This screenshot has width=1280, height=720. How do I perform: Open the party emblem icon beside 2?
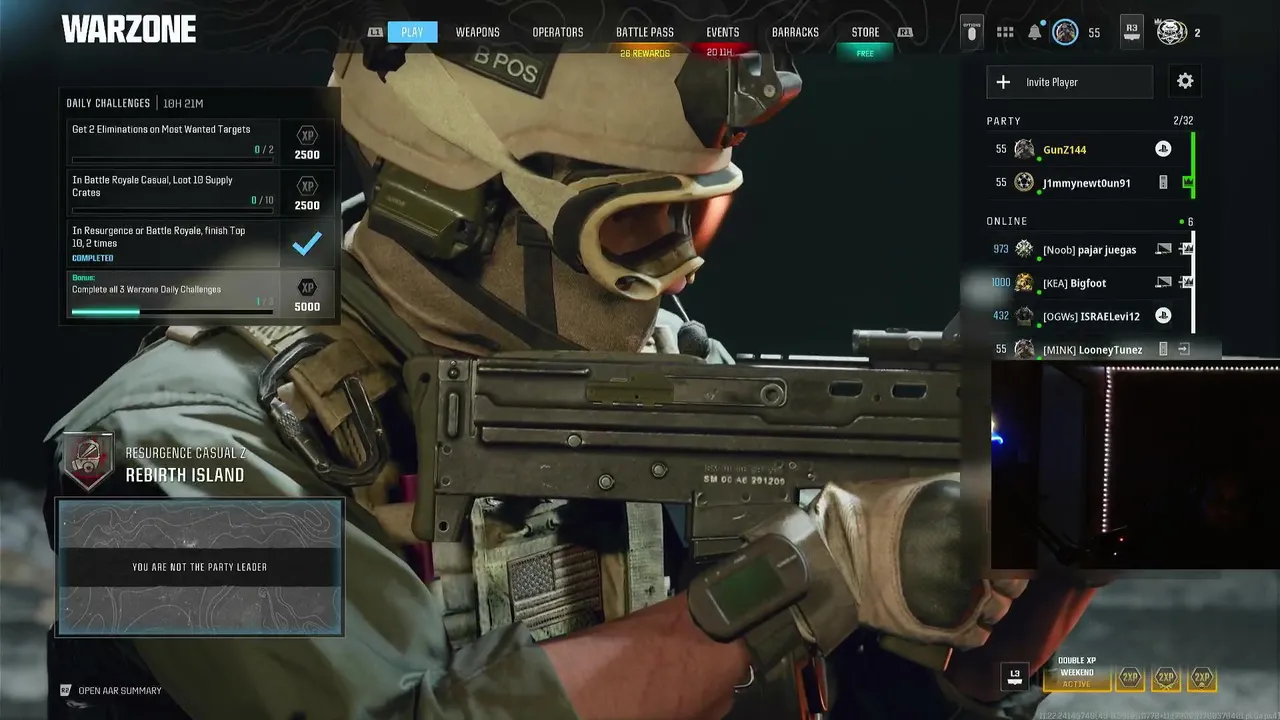(x=1171, y=32)
